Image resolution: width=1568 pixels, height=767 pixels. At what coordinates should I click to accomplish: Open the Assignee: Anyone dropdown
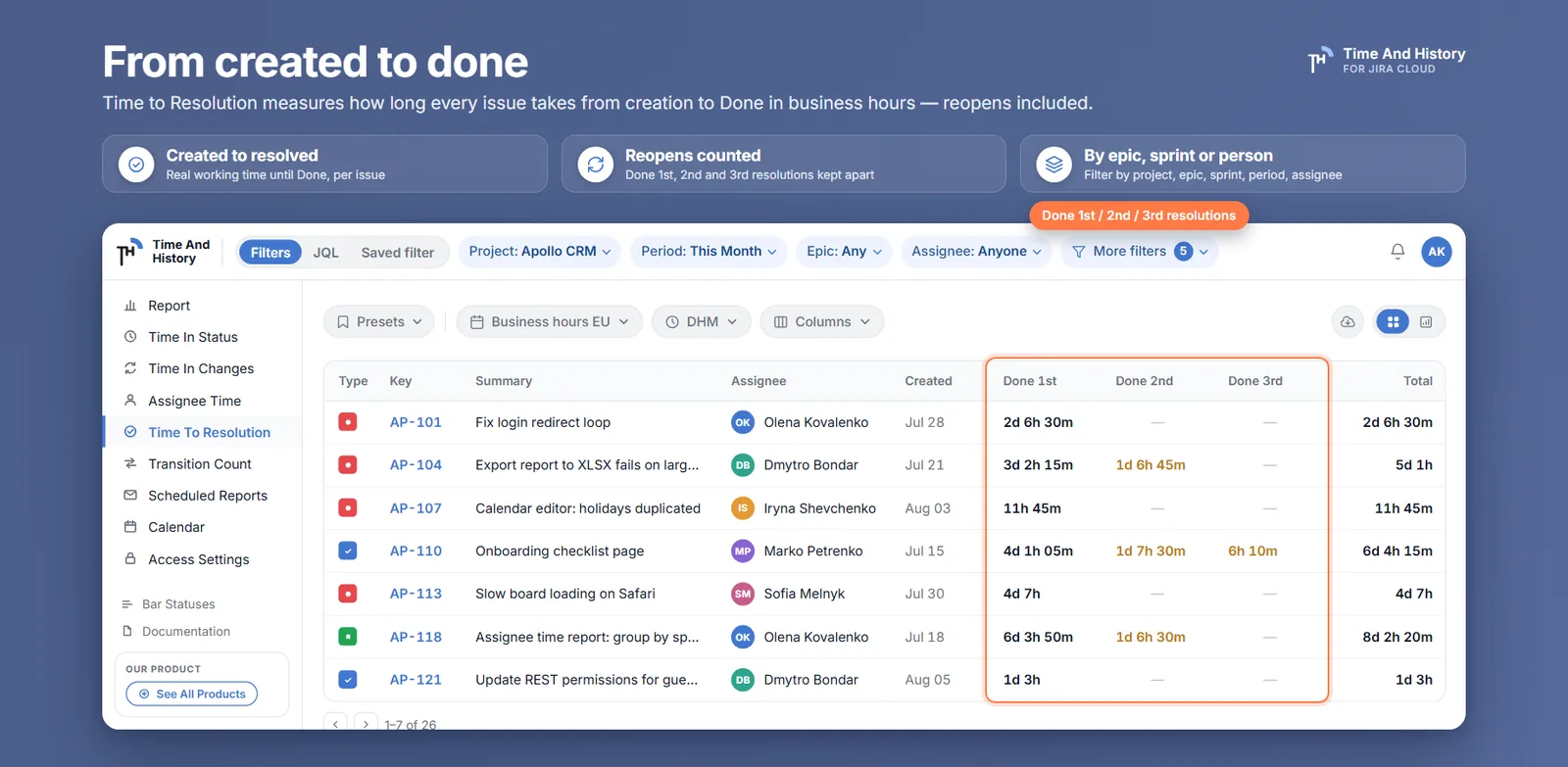(976, 252)
